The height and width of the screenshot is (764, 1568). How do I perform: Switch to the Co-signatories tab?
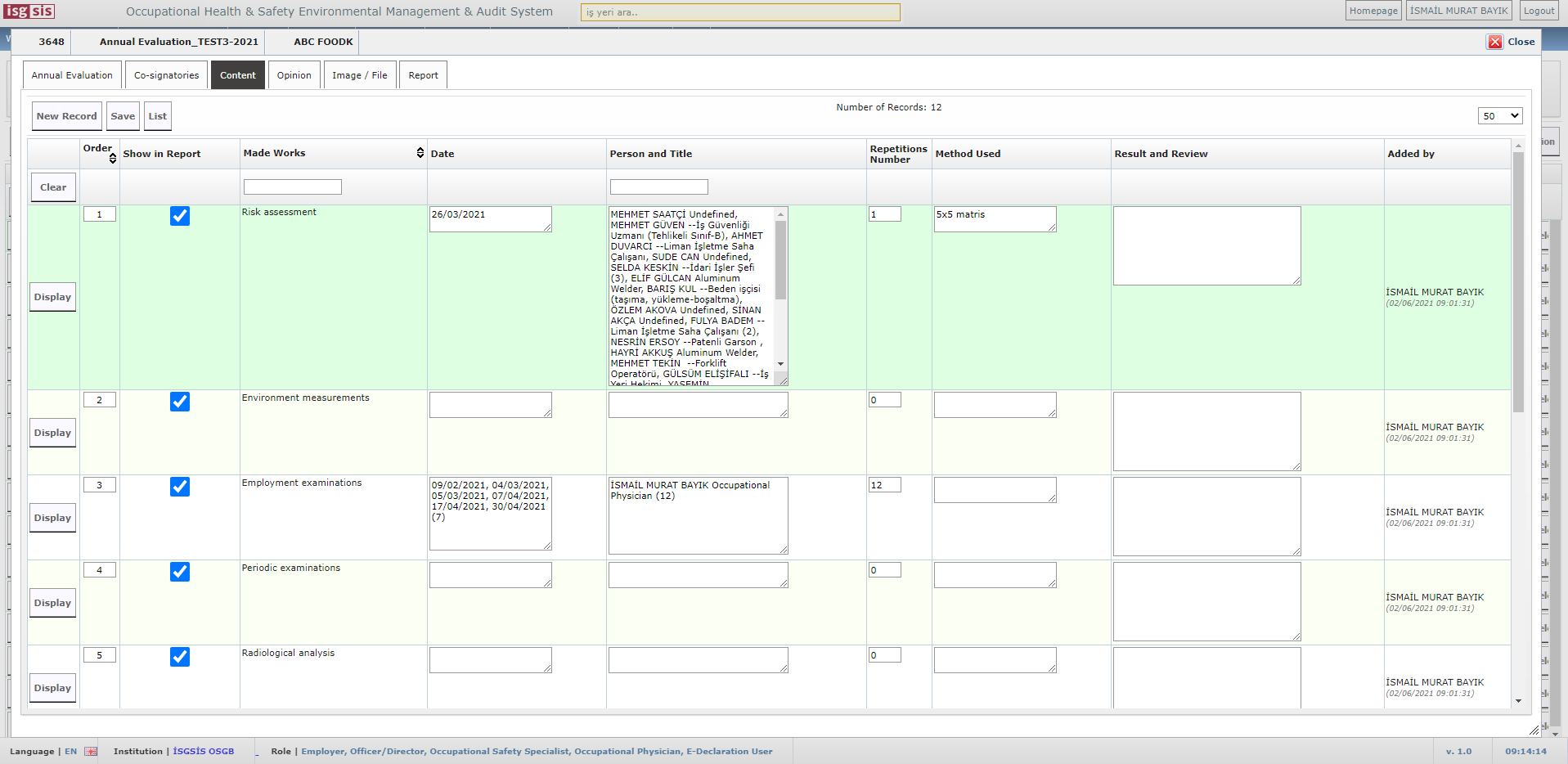point(166,75)
